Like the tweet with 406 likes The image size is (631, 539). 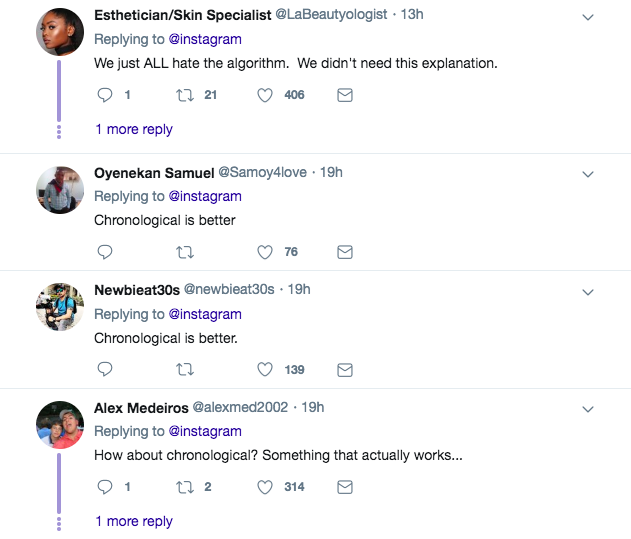(x=265, y=95)
